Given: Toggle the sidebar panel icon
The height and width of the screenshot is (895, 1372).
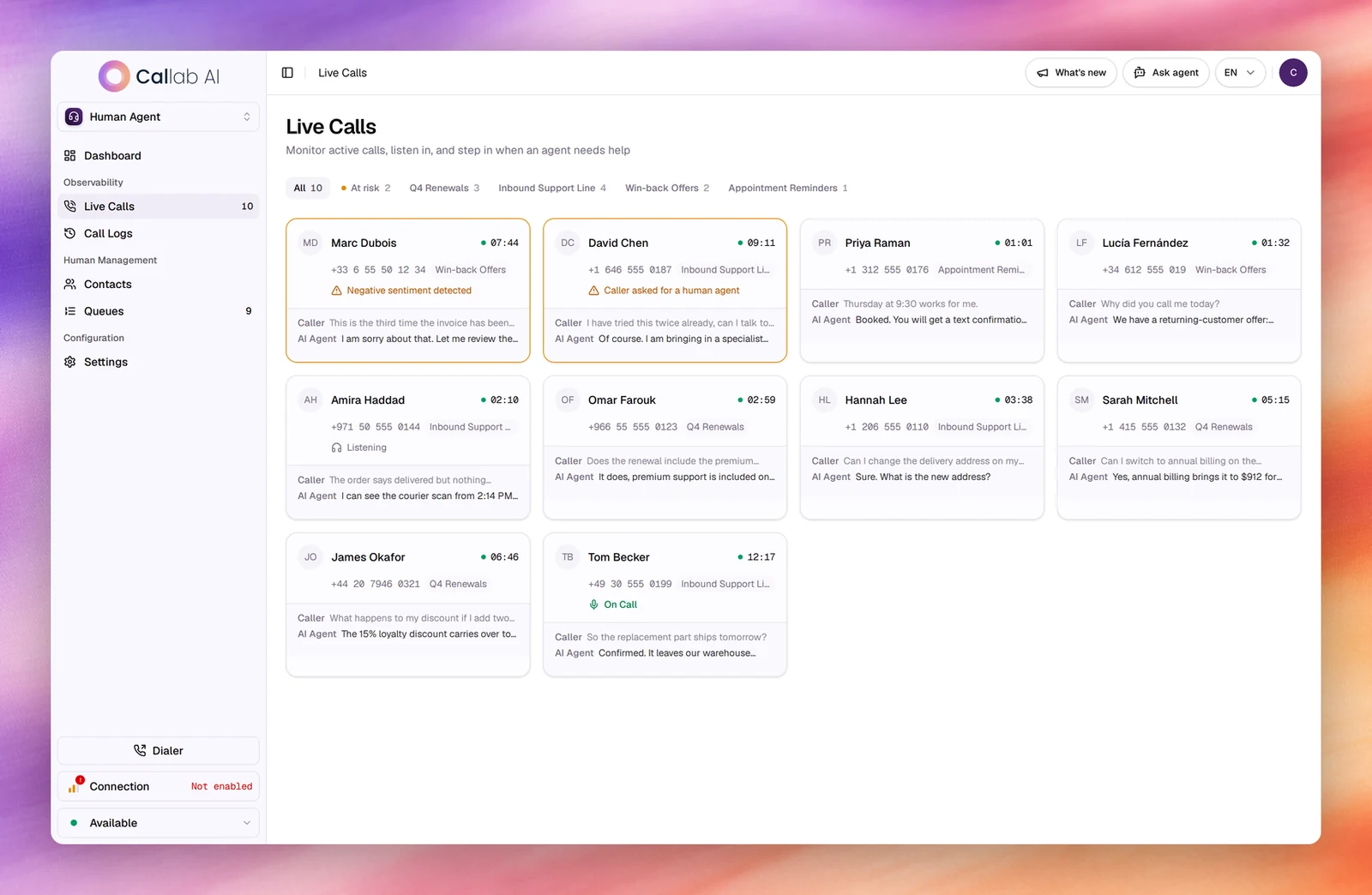Looking at the screenshot, I should pyautogui.click(x=287, y=73).
